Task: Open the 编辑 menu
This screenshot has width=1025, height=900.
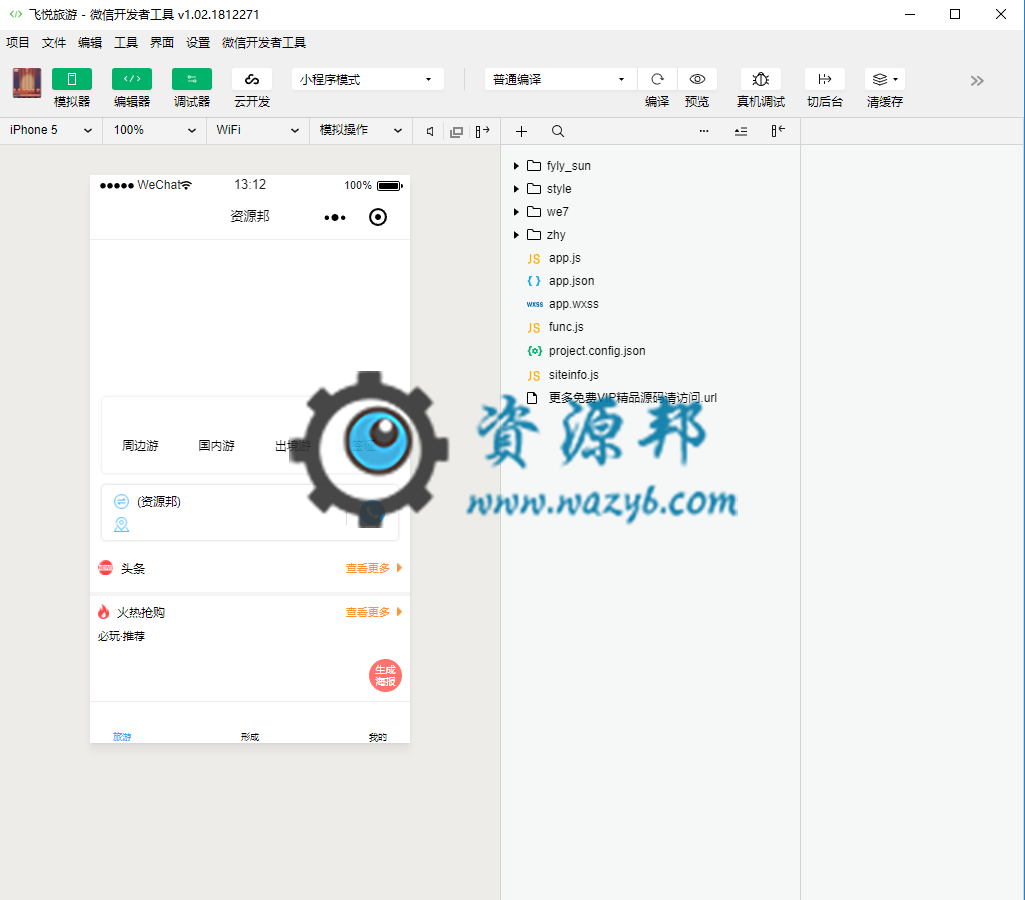Action: (90, 42)
